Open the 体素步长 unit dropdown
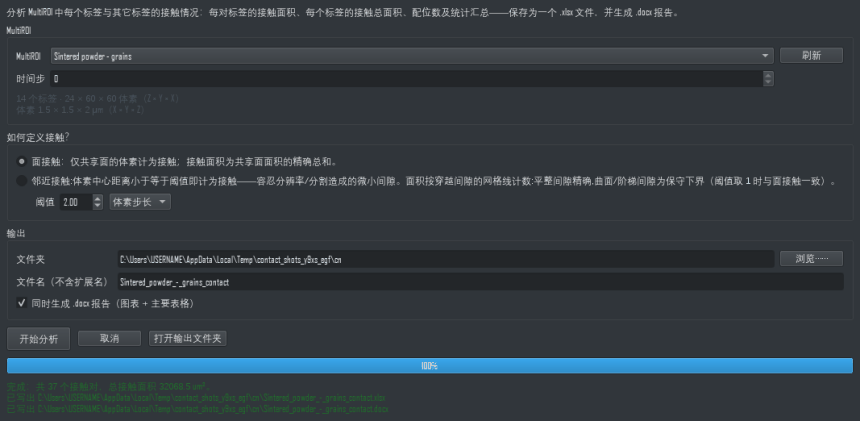 coord(140,202)
